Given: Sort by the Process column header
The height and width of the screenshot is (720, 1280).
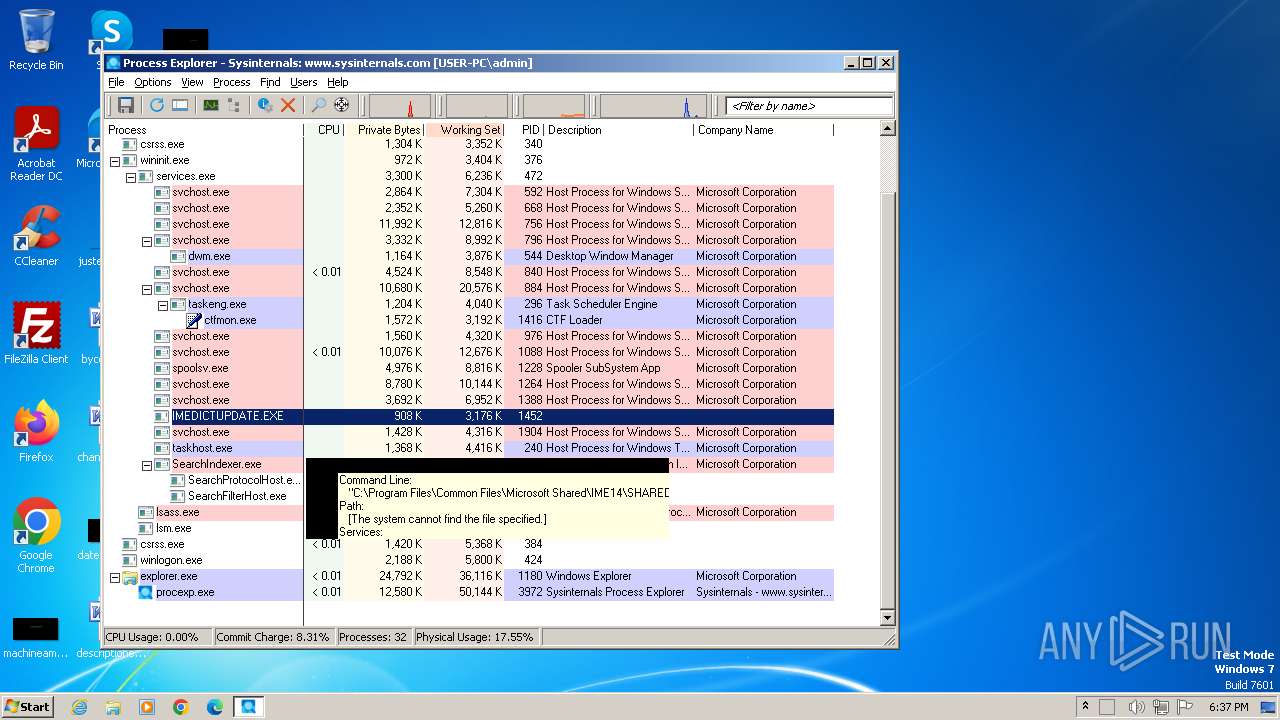Looking at the screenshot, I should [x=204, y=129].
